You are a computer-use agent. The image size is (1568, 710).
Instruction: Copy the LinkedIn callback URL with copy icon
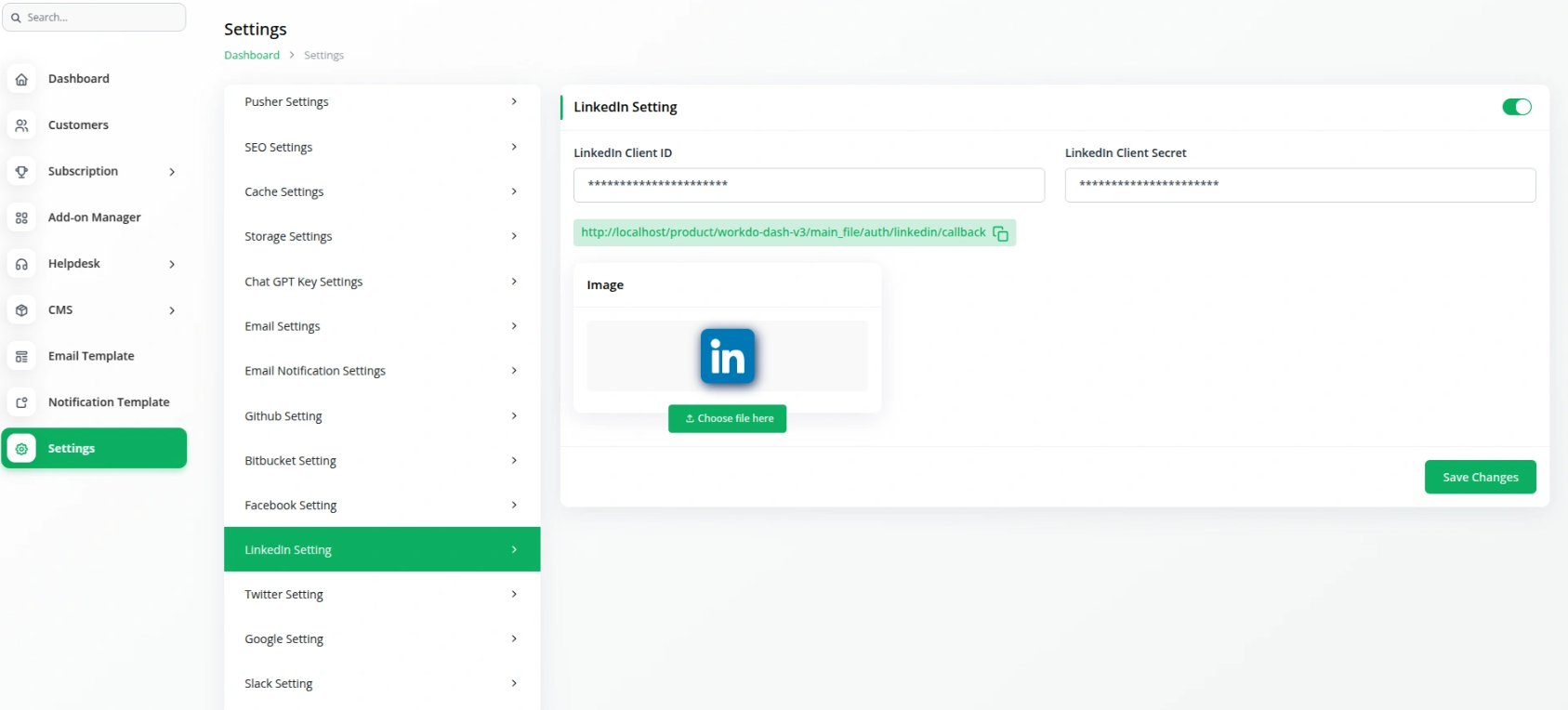click(x=1000, y=233)
